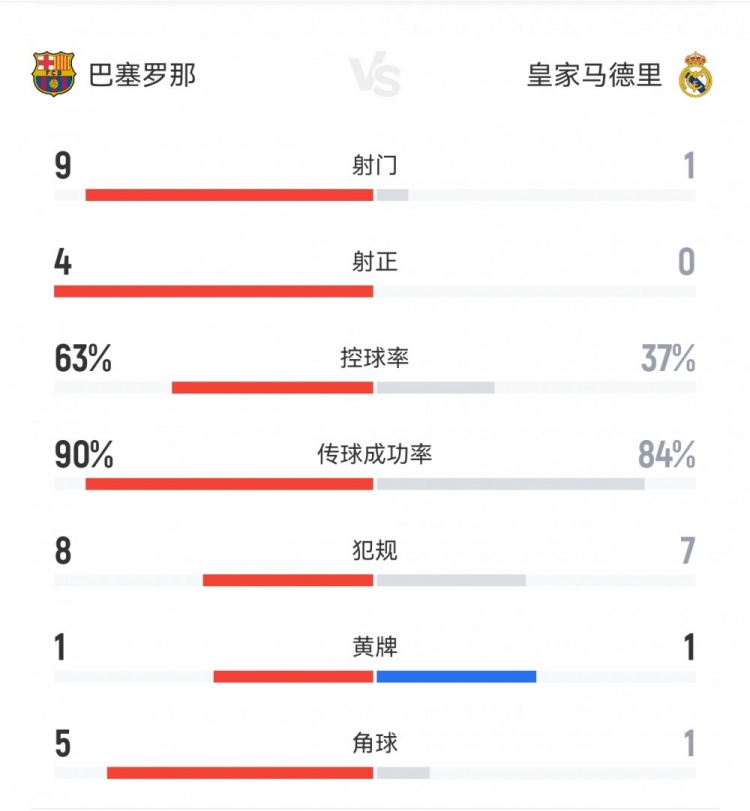
Task: Click the VS emblem between teams
Action: point(375,76)
